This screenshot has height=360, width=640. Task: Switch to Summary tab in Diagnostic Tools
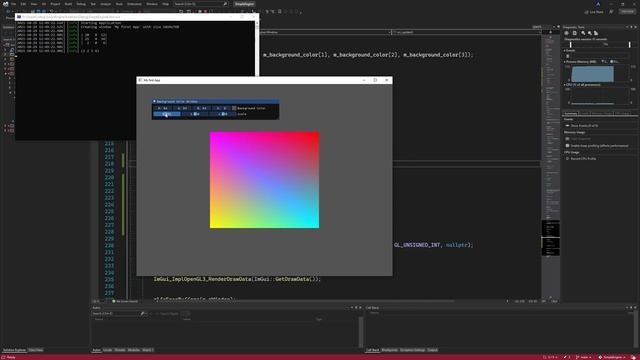pyautogui.click(x=571, y=113)
